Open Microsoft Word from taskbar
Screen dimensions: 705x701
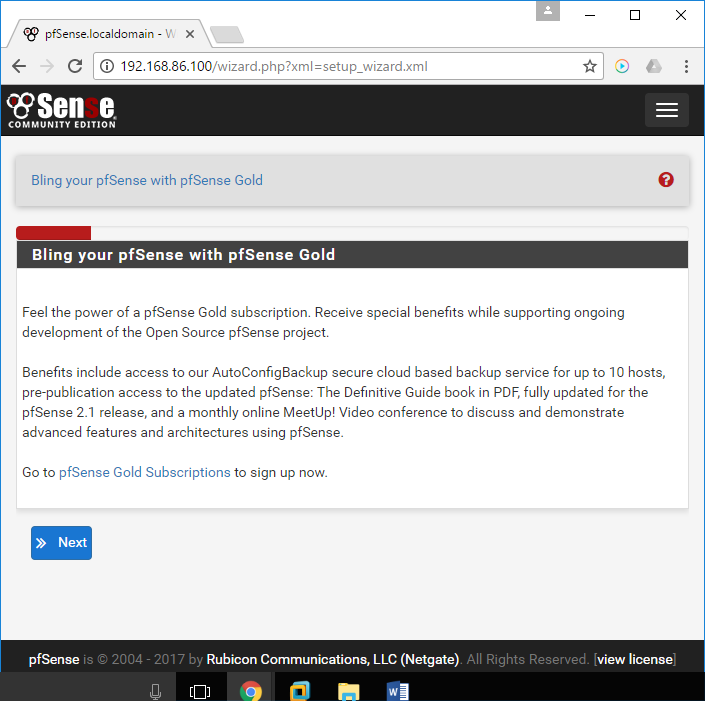tap(397, 692)
